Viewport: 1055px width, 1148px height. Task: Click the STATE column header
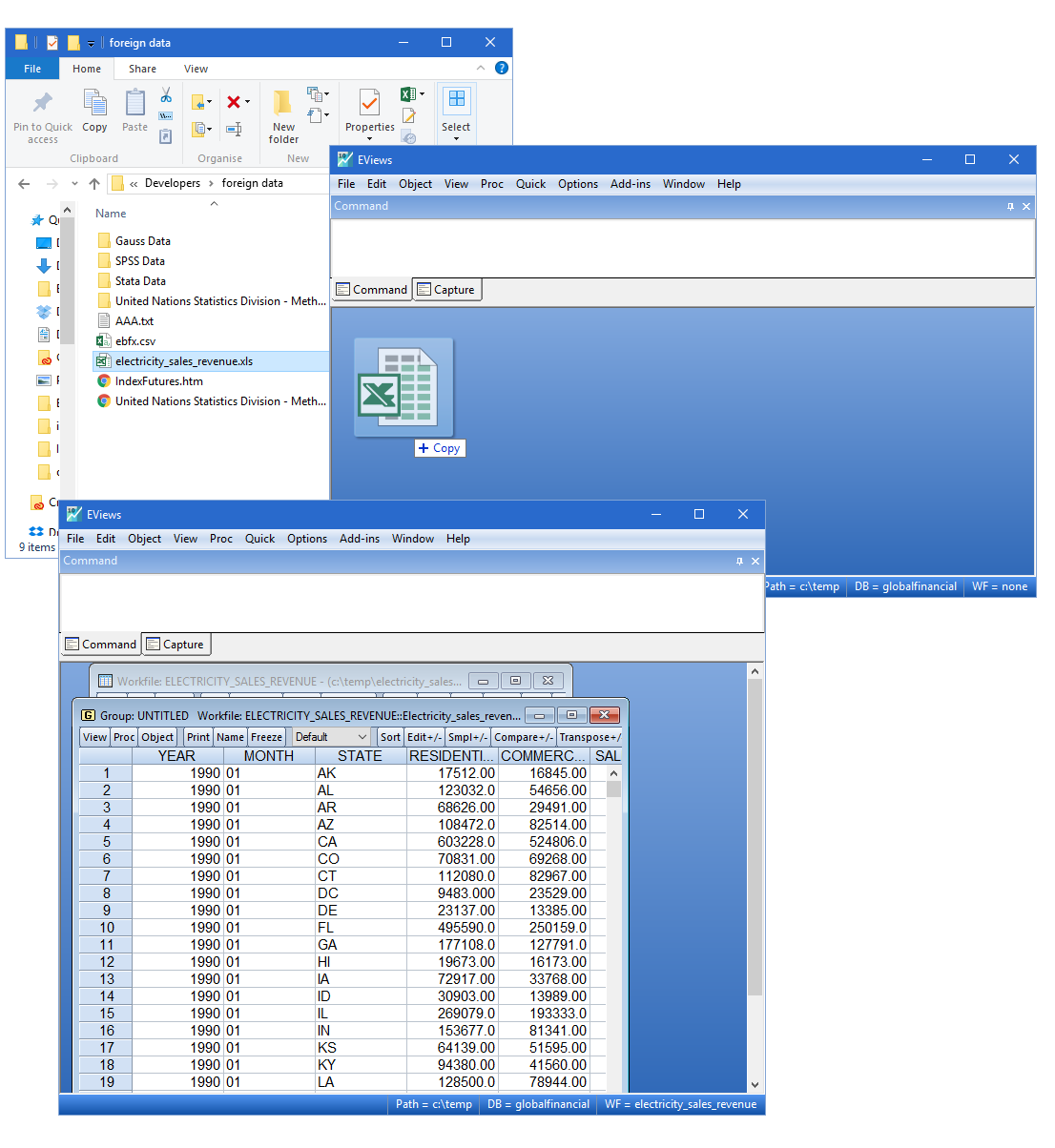coord(360,756)
